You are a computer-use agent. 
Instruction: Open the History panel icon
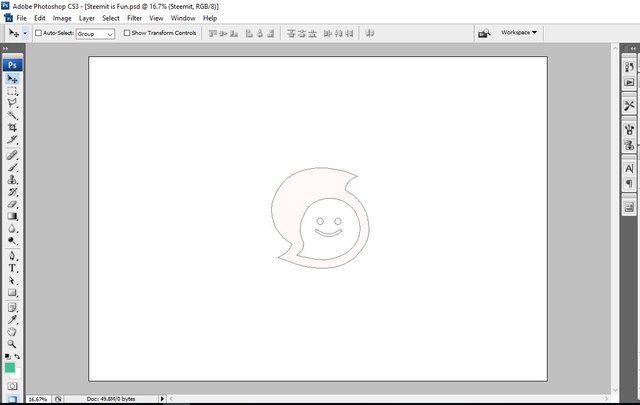point(629,67)
